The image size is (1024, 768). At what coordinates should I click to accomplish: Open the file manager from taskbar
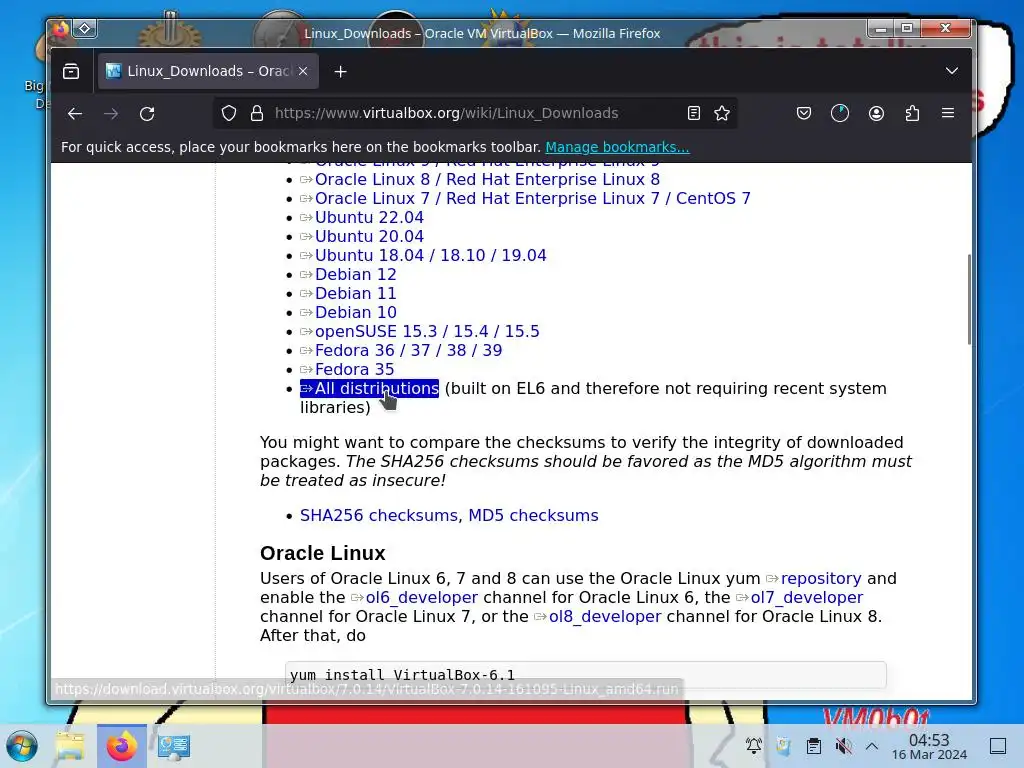point(70,746)
